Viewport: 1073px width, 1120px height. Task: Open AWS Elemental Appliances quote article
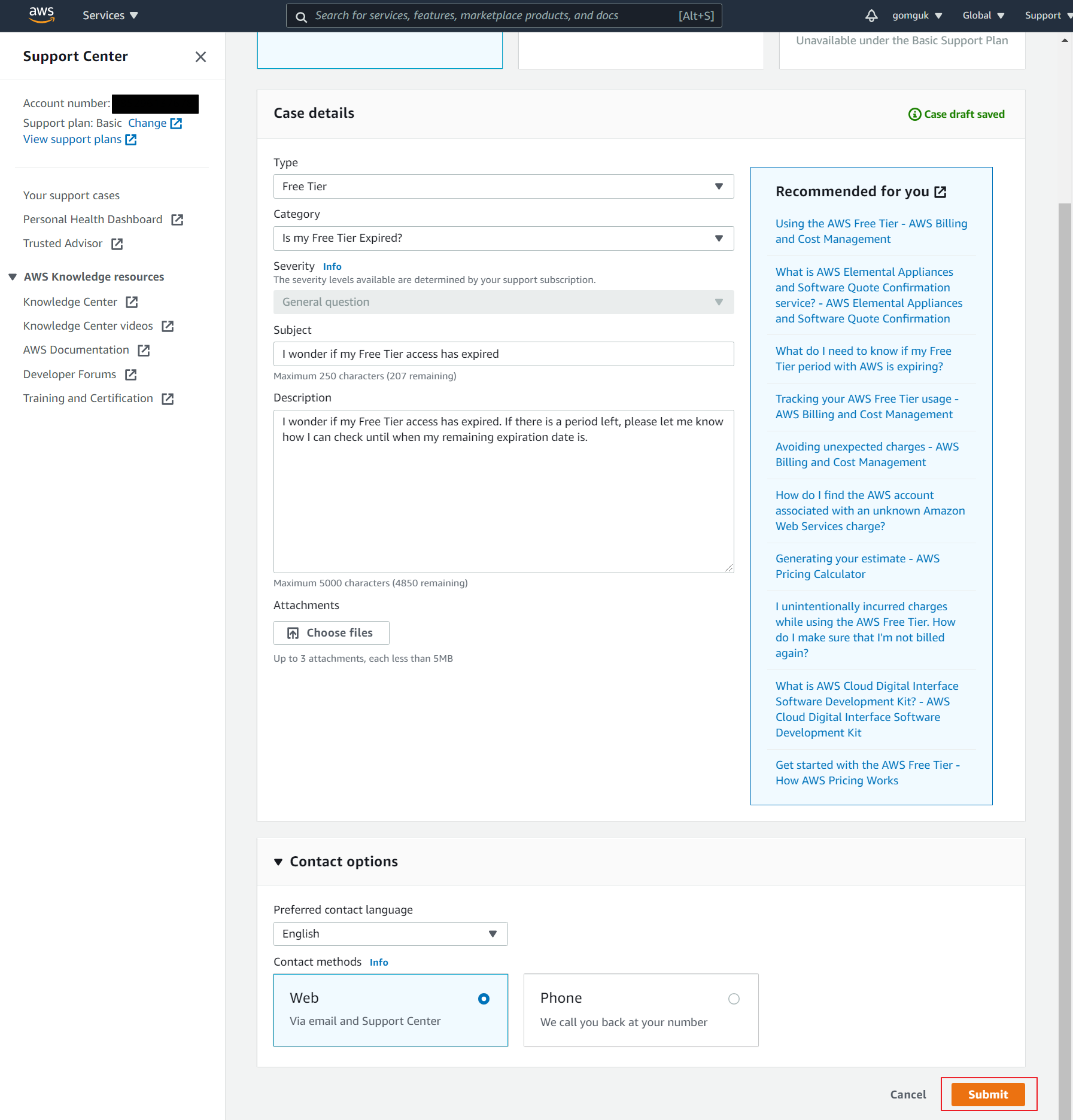pyautogui.click(x=869, y=296)
